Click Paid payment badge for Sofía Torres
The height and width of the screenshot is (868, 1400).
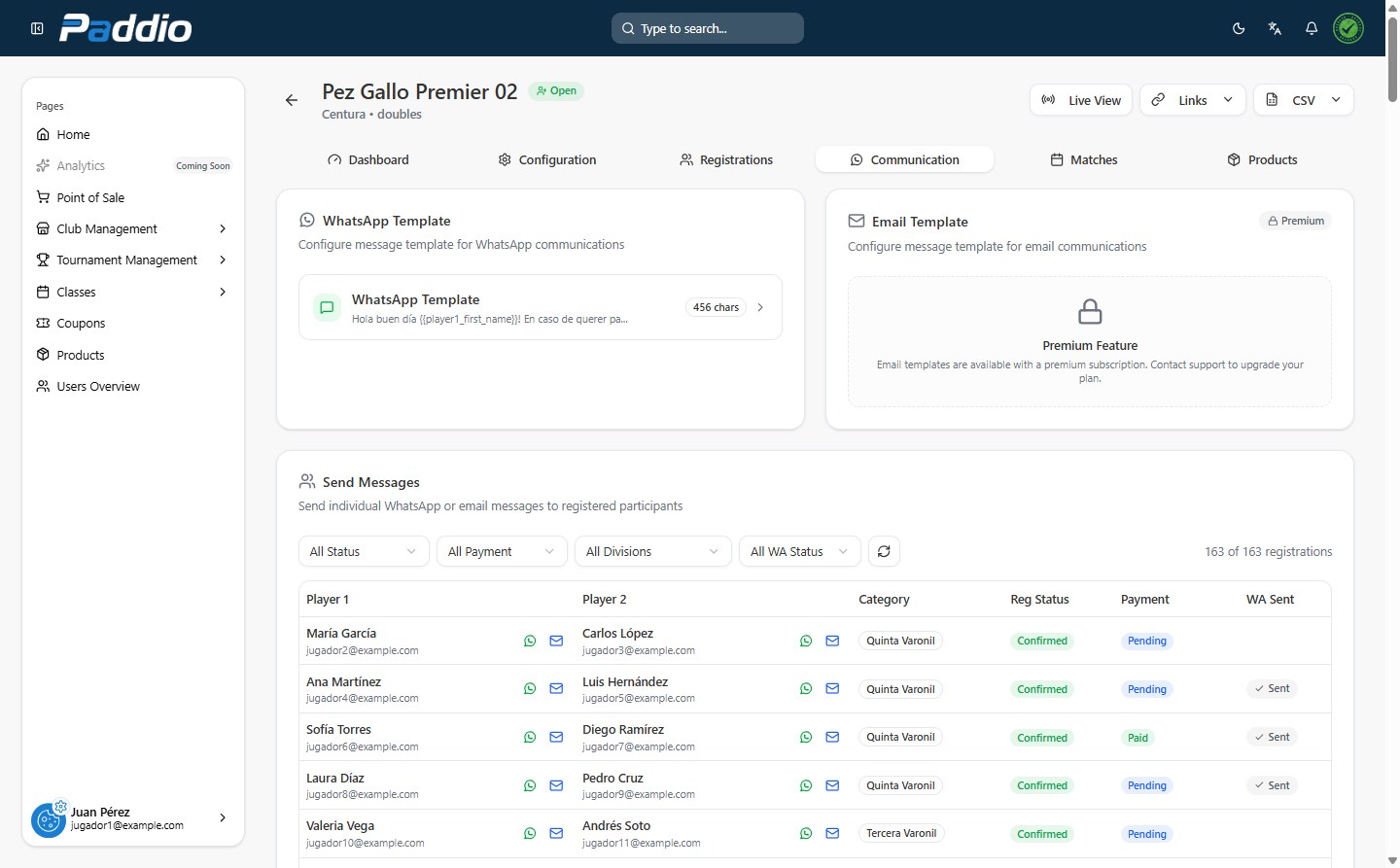click(1137, 738)
